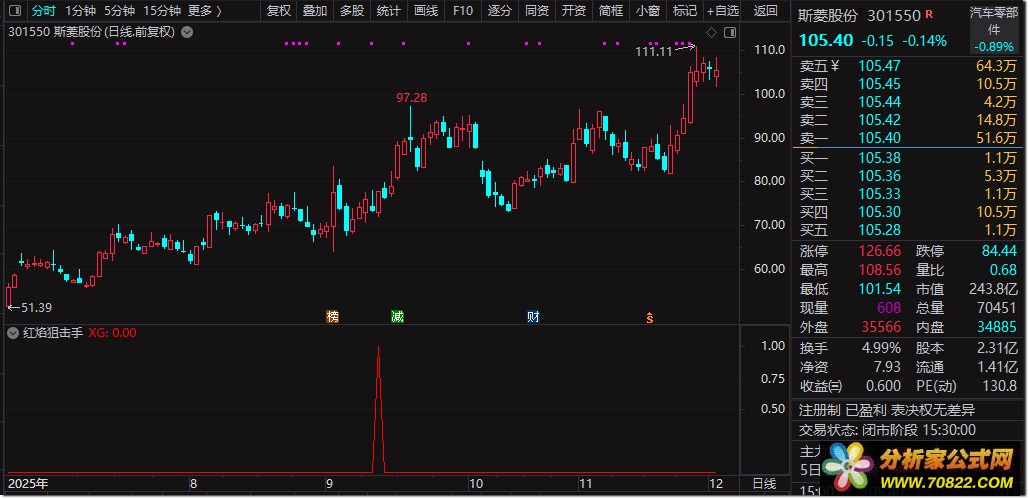Screen dimensions: 1030x499
Task: Click the red R badge beside 301550
Action: click(x=929, y=14)
